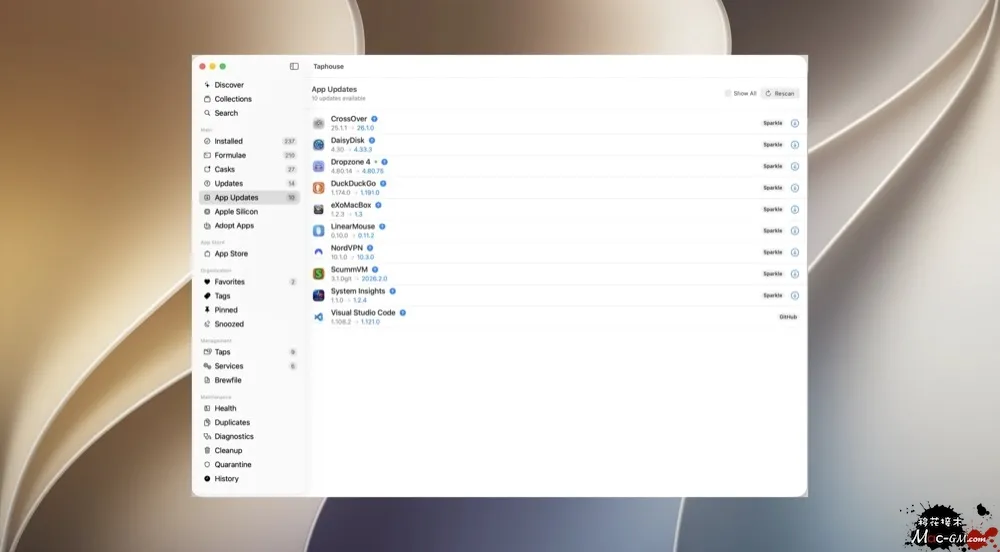Click the blue badge next to Visual Studio Code
1000x552 pixels.
coord(402,312)
